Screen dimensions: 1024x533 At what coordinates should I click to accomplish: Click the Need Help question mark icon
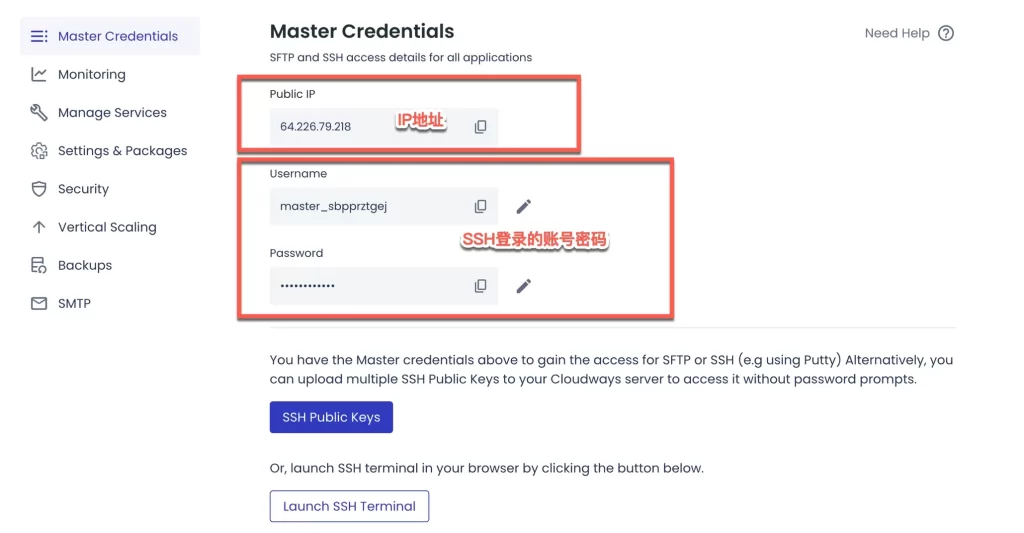point(946,33)
